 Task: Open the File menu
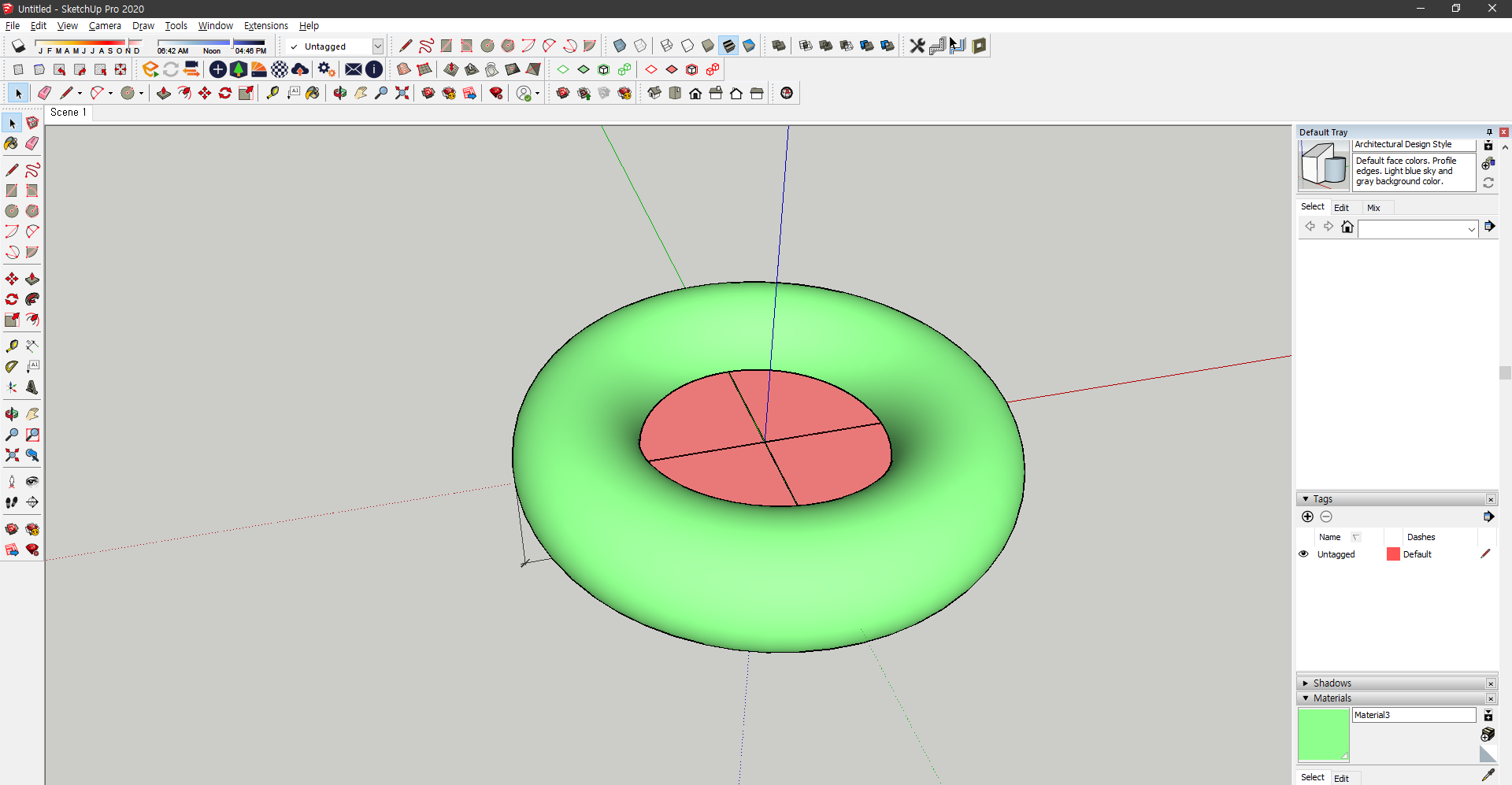point(13,26)
